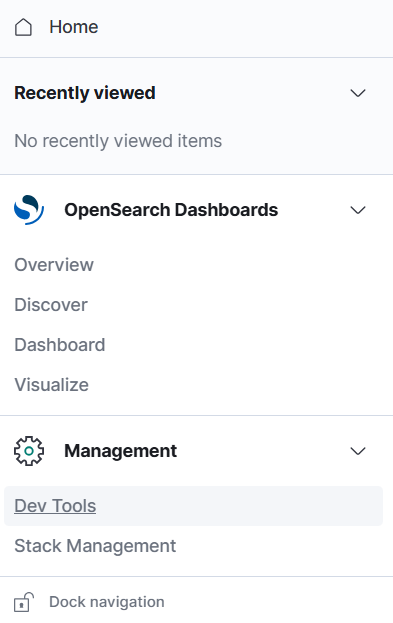Go to Discover
The height and width of the screenshot is (623, 393).
51,305
